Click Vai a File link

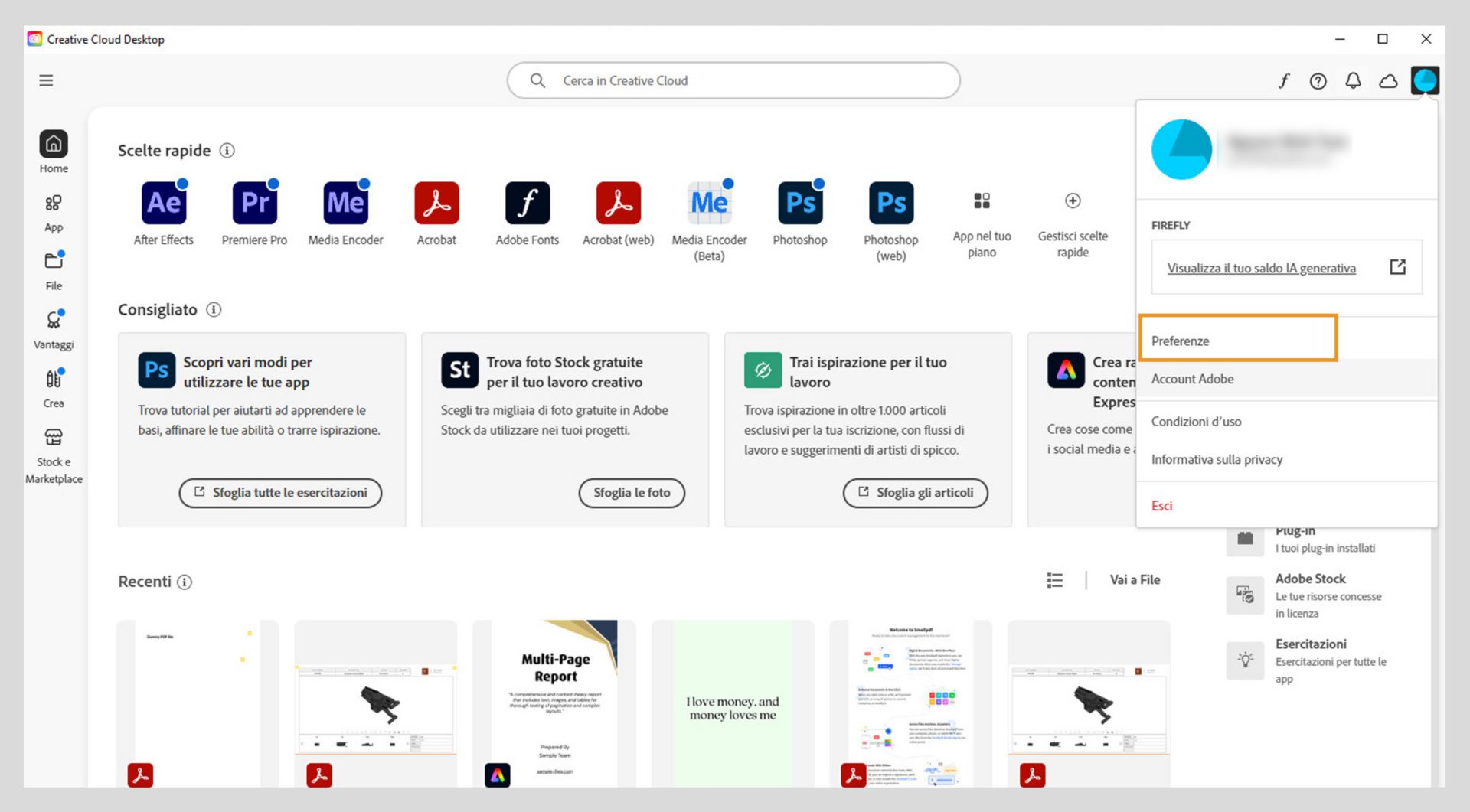point(1135,580)
